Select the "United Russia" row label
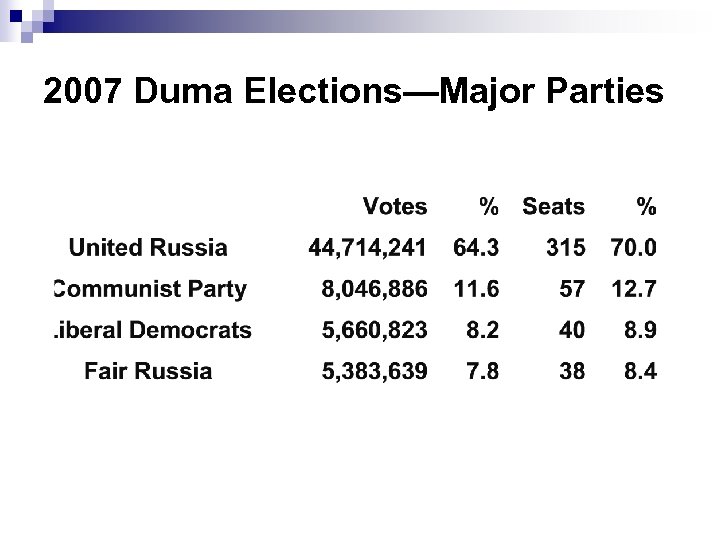 click(x=148, y=248)
